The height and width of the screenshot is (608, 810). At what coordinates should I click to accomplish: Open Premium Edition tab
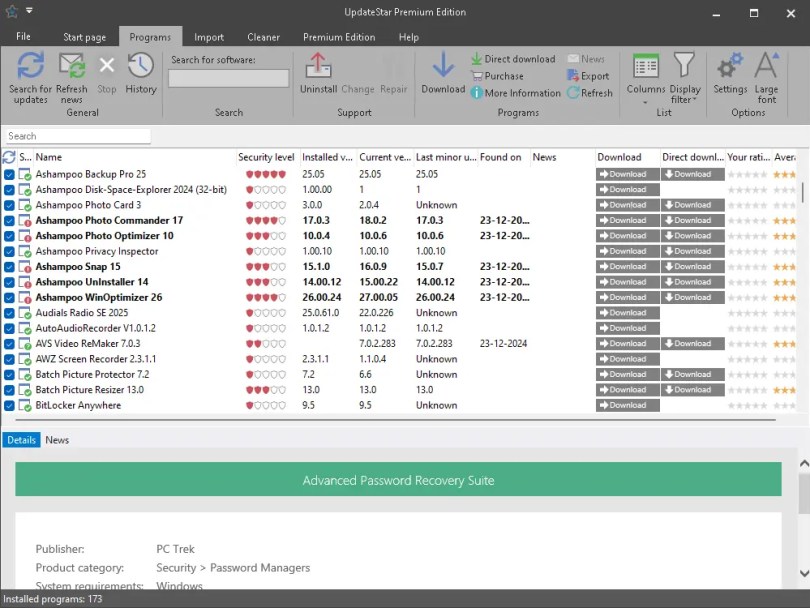click(x=339, y=37)
